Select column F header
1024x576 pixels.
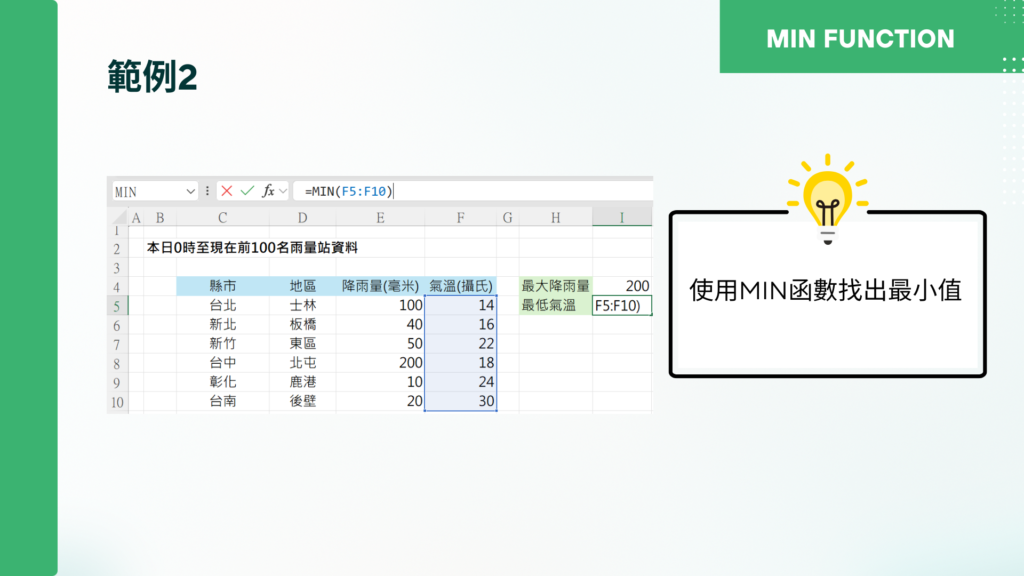click(x=460, y=217)
